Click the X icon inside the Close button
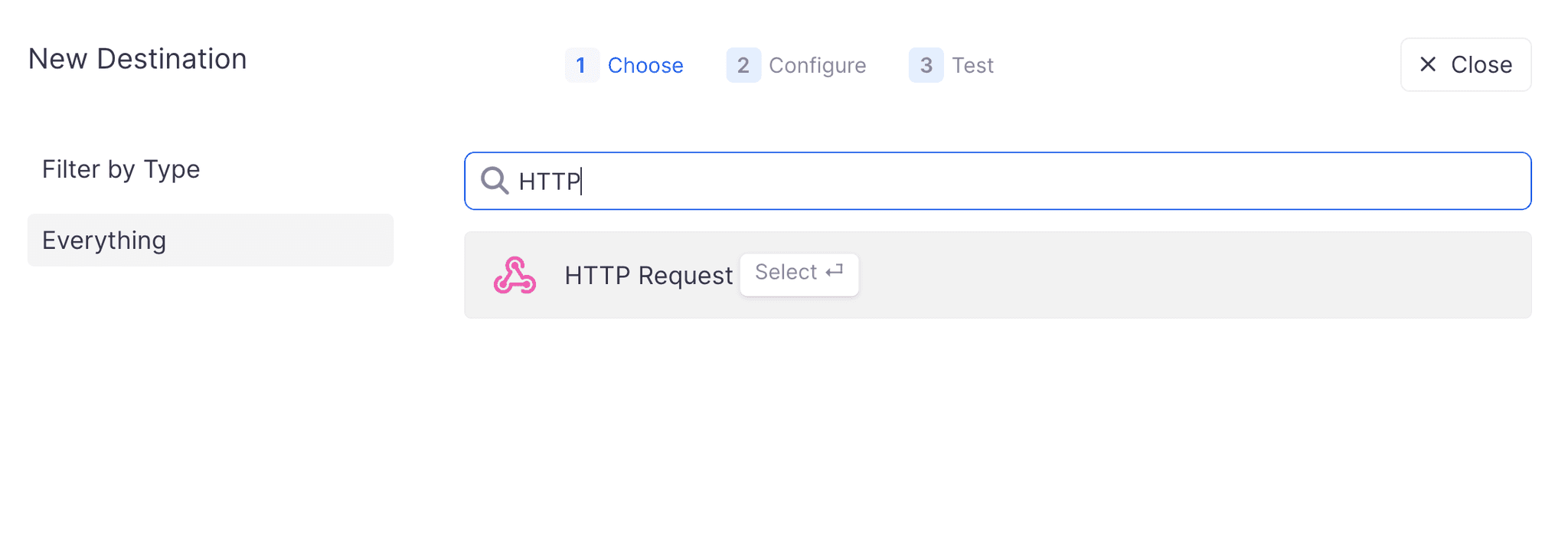Image resolution: width=1568 pixels, height=533 pixels. [1427, 64]
